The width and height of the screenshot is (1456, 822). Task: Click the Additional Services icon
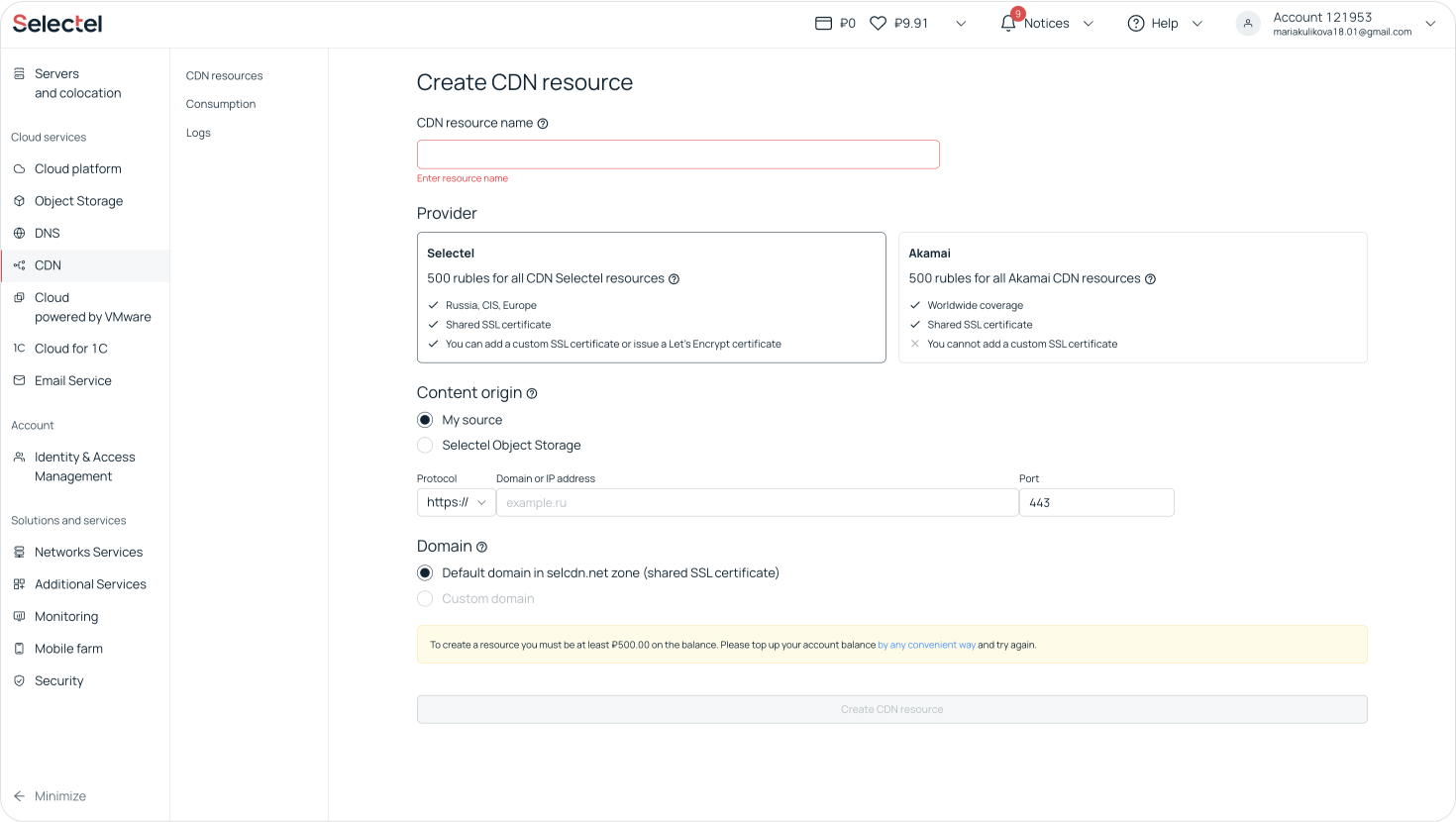coord(19,584)
